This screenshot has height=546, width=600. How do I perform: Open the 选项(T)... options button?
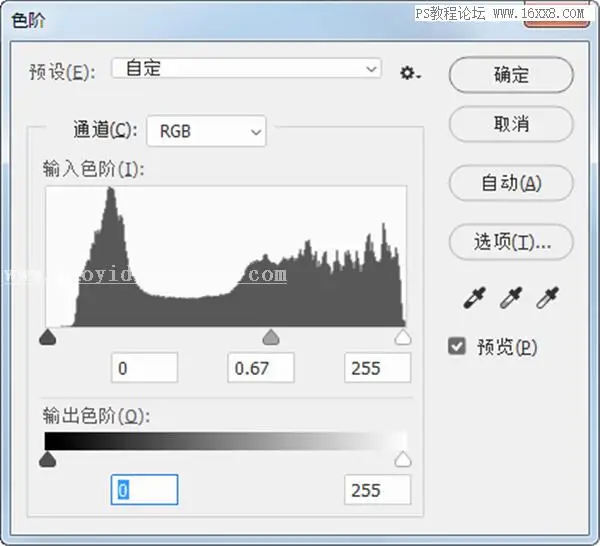(511, 242)
